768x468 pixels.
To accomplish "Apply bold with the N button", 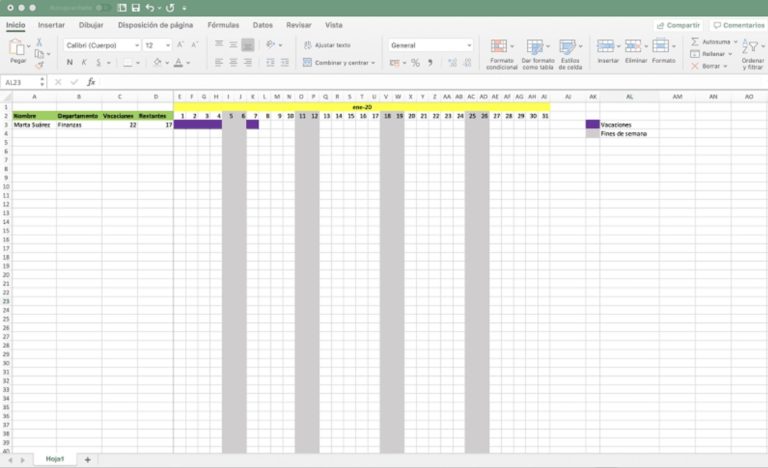I will pyautogui.click(x=70, y=62).
